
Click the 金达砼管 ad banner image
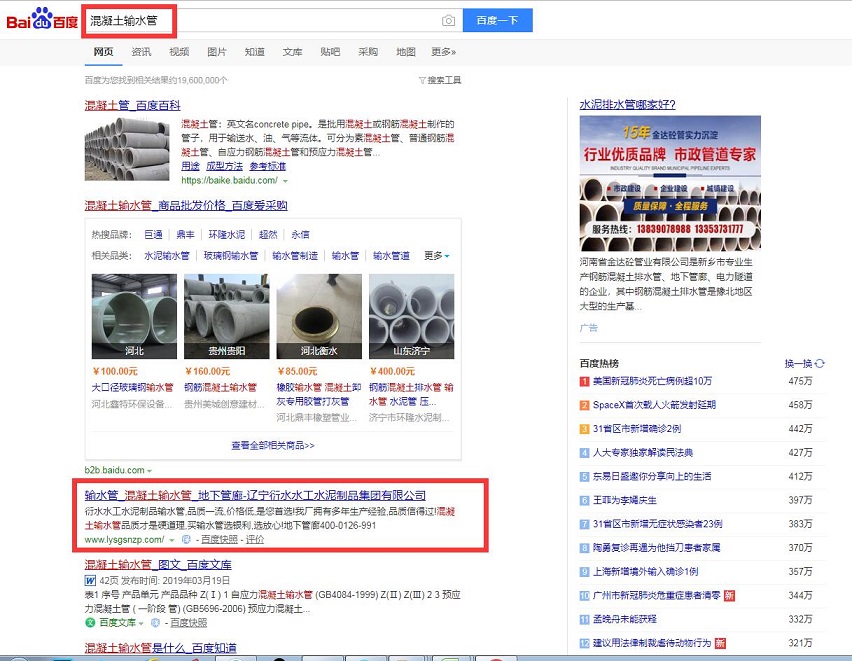click(670, 183)
